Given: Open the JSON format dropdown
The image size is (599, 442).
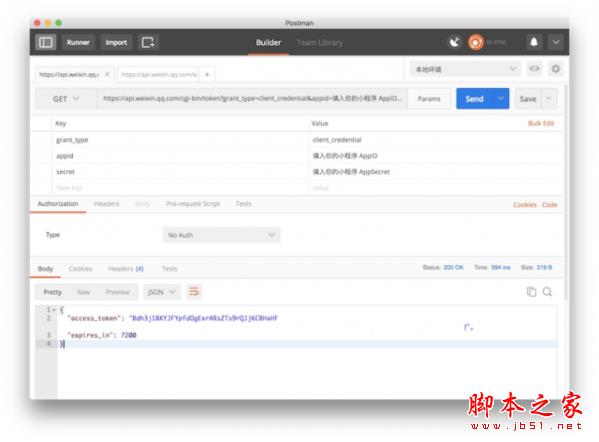Looking at the screenshot, I should [161, 292].
